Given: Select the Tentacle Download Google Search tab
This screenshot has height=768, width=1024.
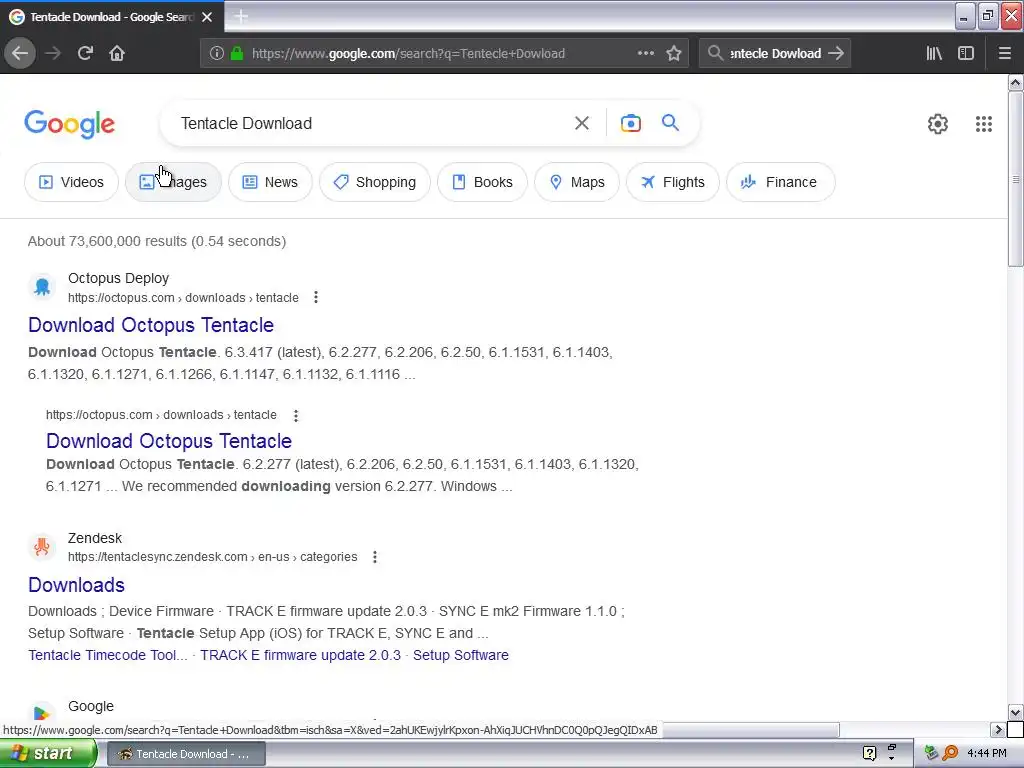Looking at the screenshot, I should click(x=111, y=17).
